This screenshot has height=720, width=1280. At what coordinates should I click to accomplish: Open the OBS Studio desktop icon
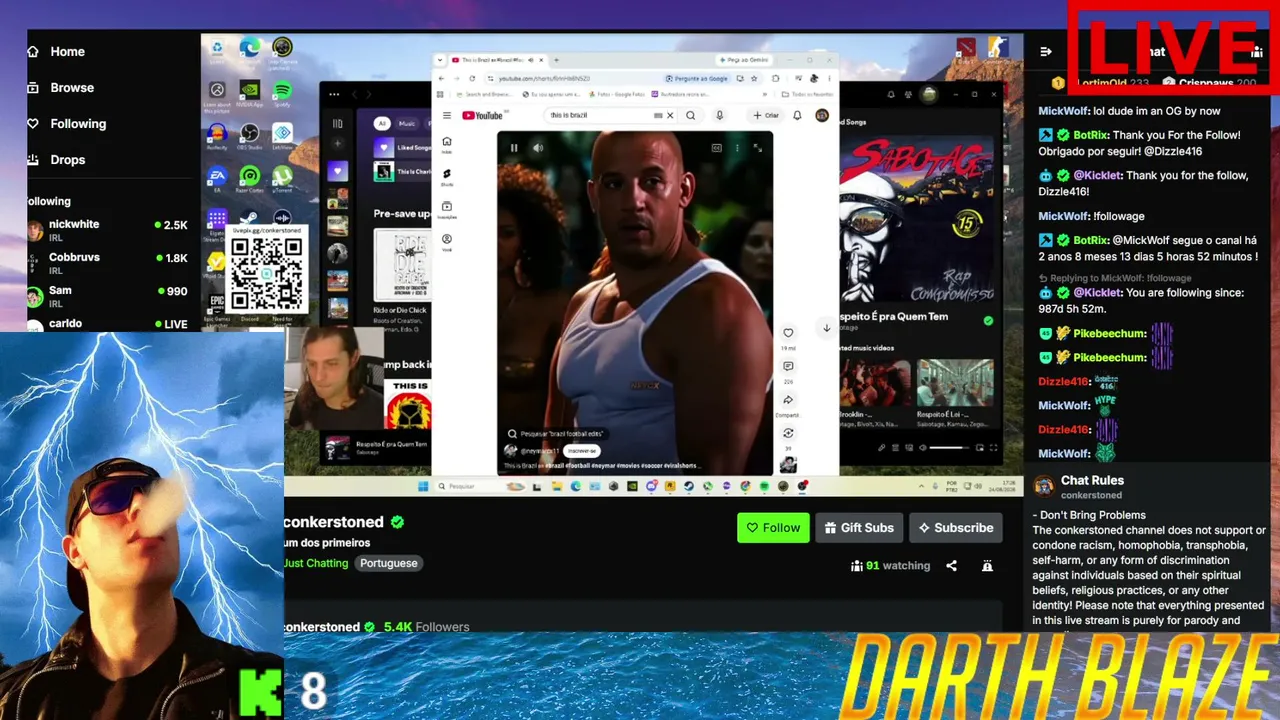(250, 135)
